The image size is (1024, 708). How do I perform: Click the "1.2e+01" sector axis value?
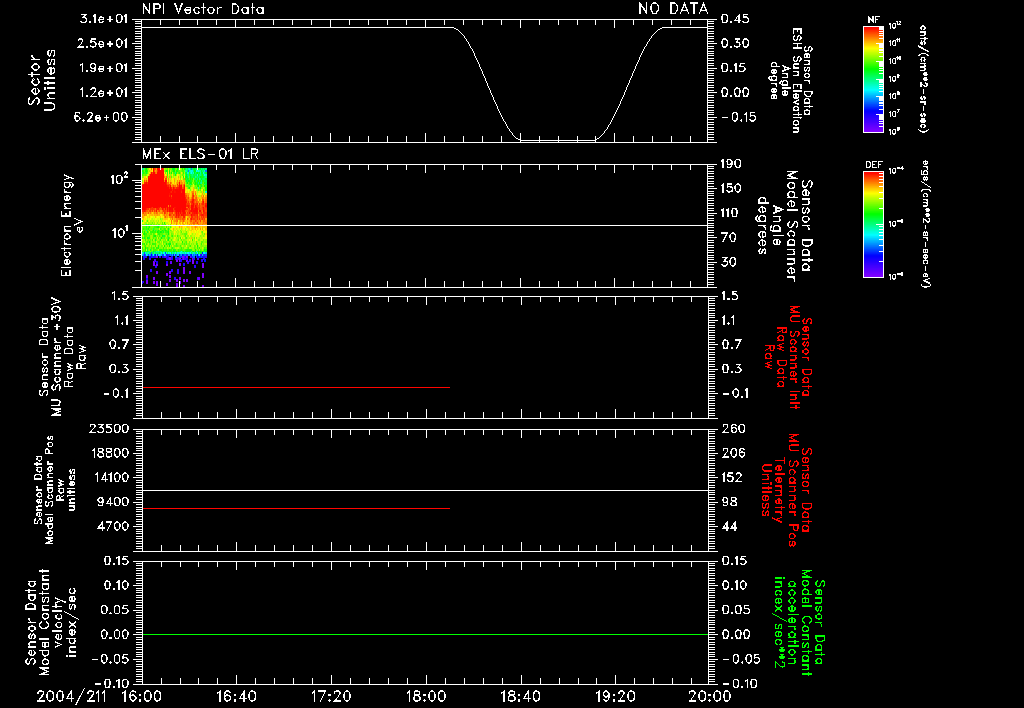click(104, 93)
